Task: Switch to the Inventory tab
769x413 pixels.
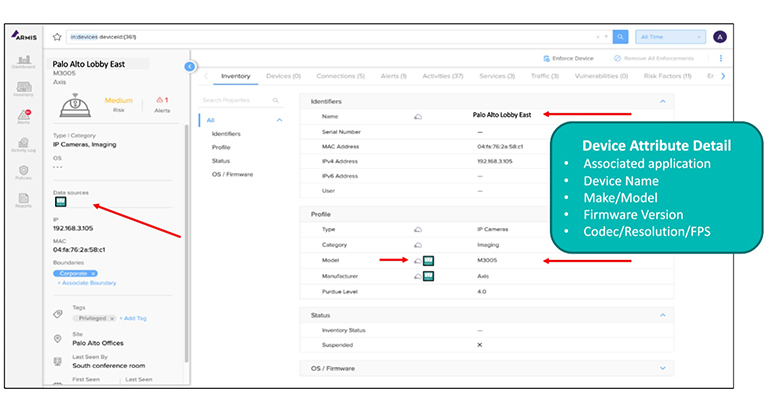Action: tap(235, 76)
